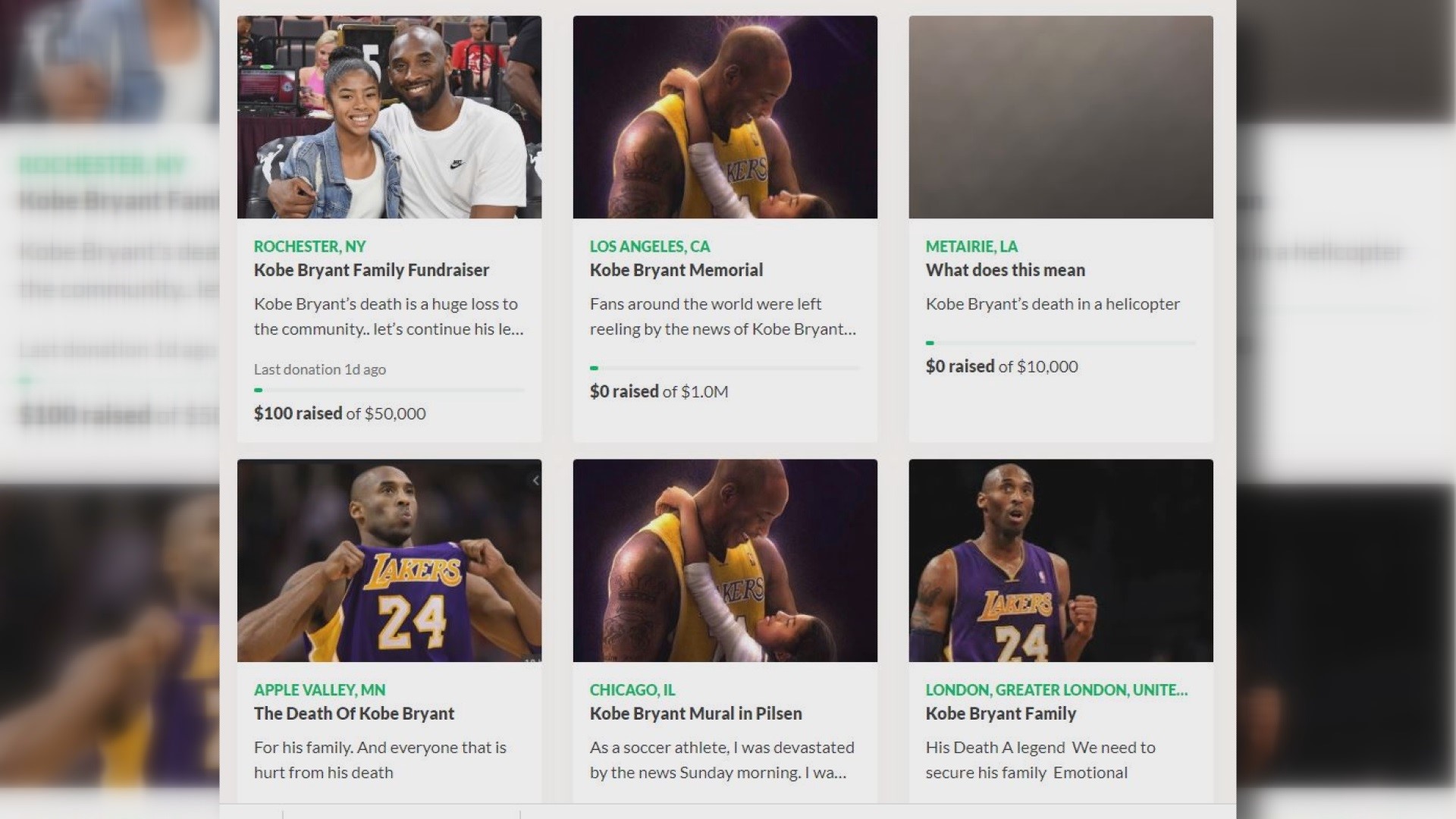Image resolution: width=1456 pixels, height=819 pixels.
Task: Click the progress bar above '$0 raised of $1.0M'
Action: point(725,369)
